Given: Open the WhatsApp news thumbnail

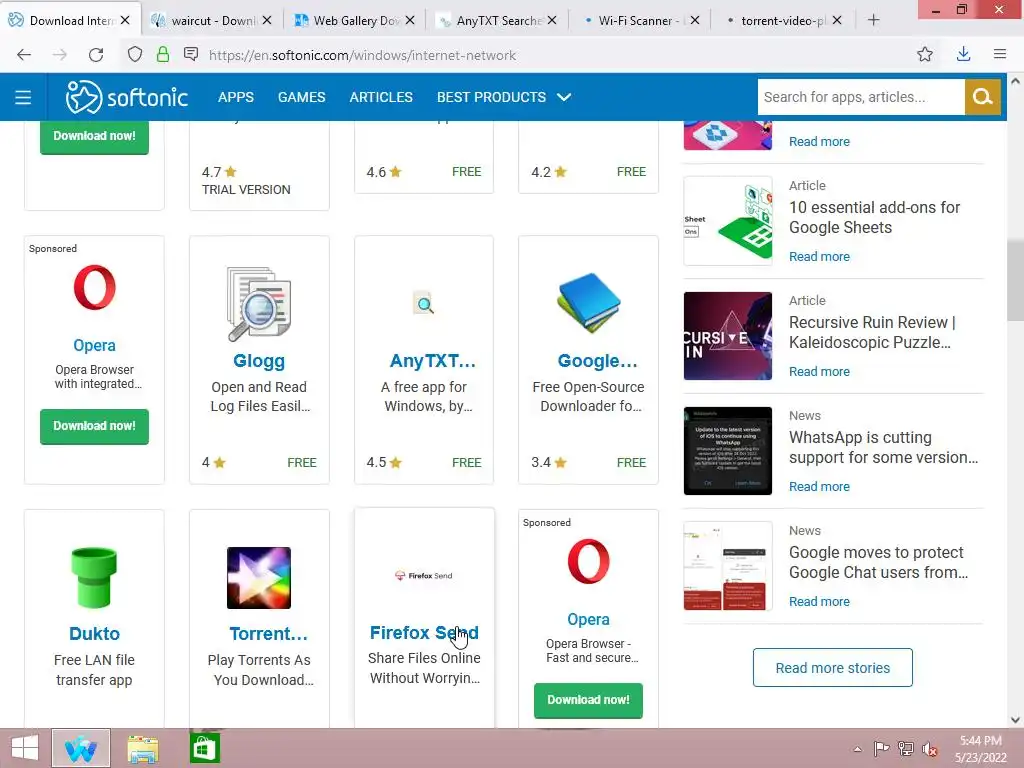Looking at the screenshot, I should coord(728,451).
